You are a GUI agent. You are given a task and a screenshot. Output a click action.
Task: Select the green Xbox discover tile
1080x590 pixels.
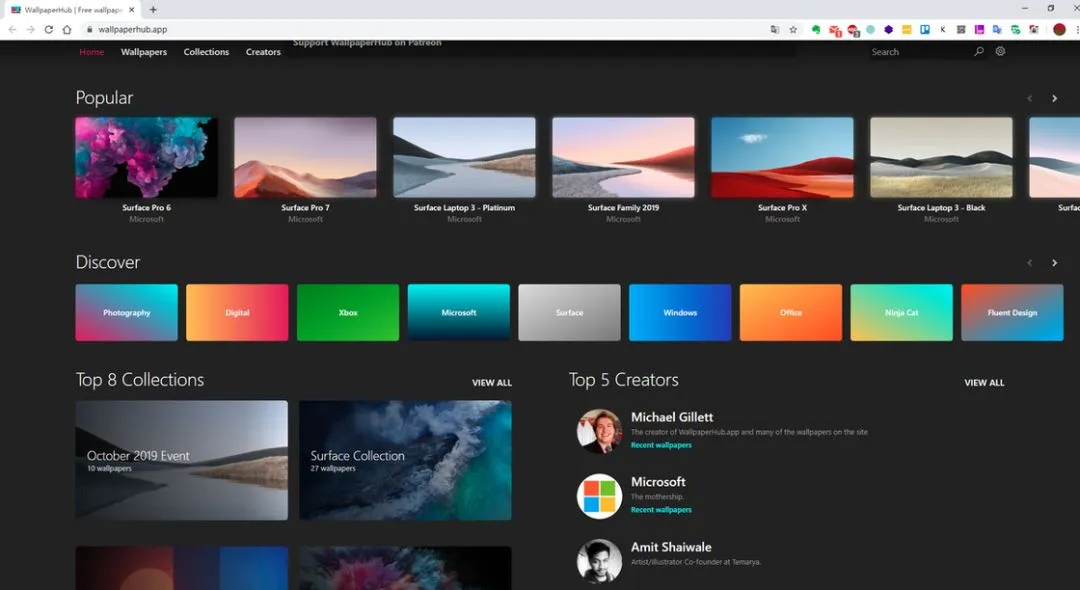pos(348,313)
